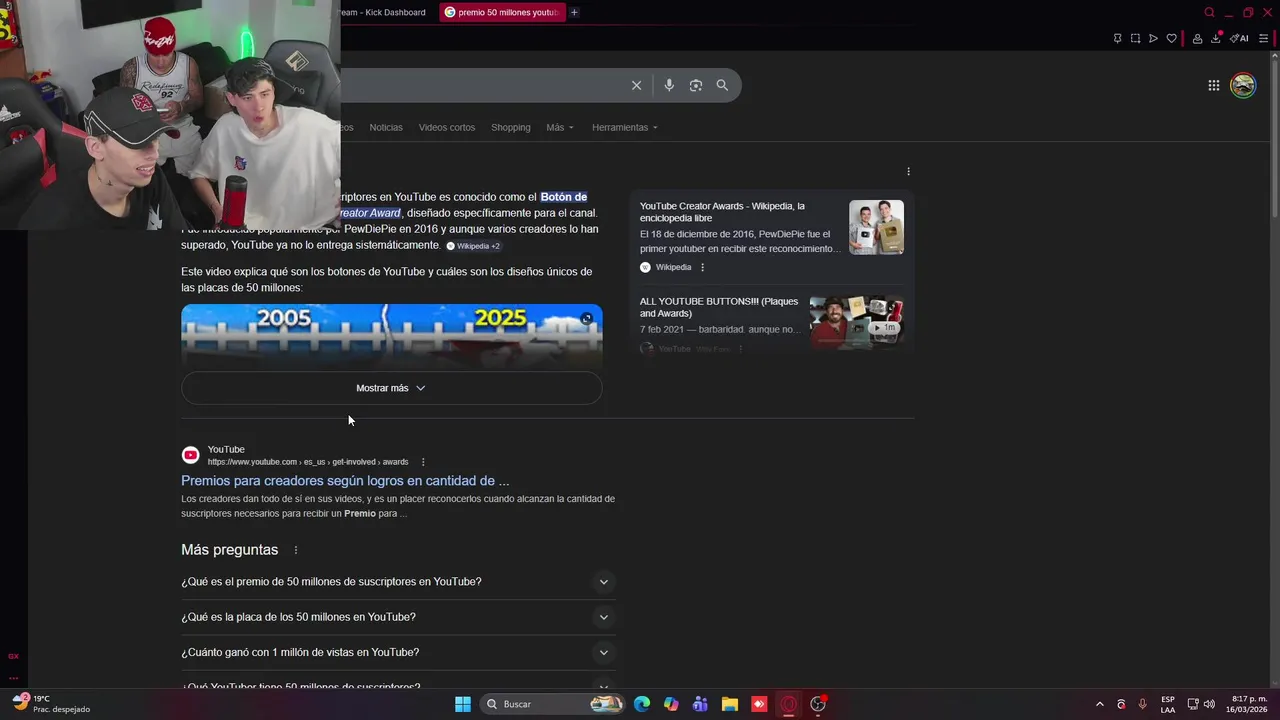
Task: Open the downloads icon in toolbar
Action: pos(1216,38)
